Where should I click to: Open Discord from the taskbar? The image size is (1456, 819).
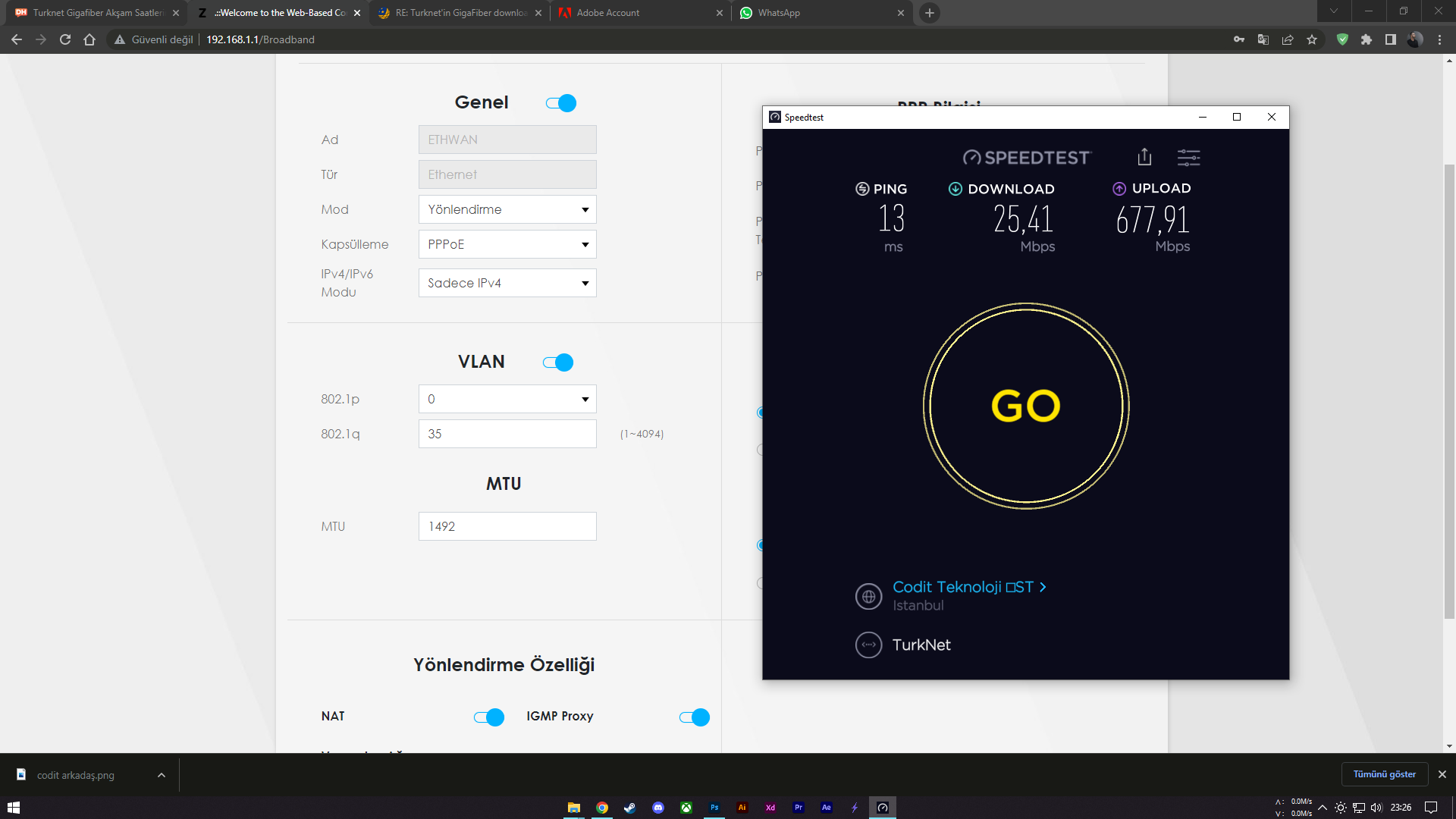658,808
